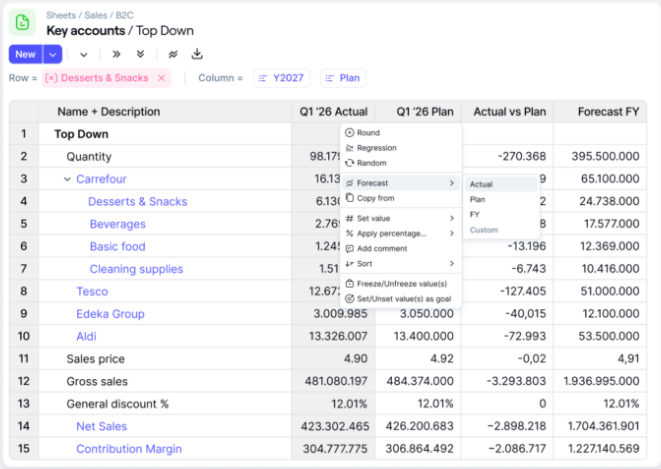The image size is (661, 469).
Task: Click the percent icon beside Apply percentage
Action: coord(349,233)
